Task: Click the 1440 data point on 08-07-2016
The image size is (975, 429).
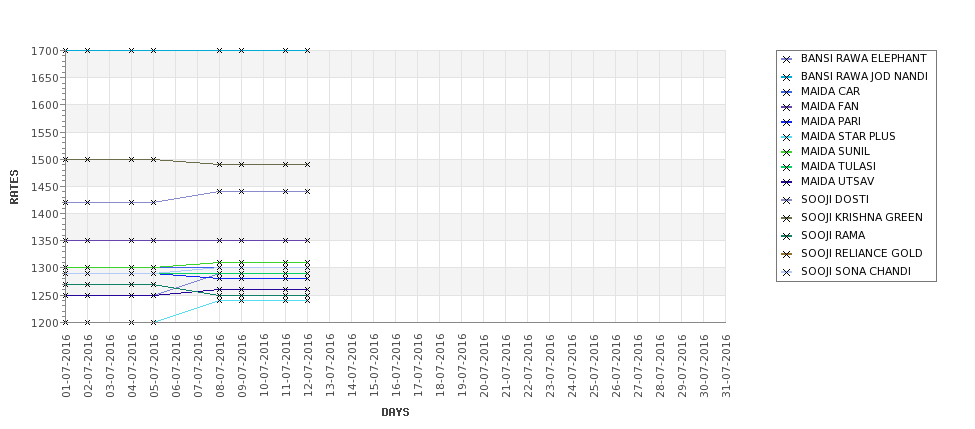Action: 219,191
